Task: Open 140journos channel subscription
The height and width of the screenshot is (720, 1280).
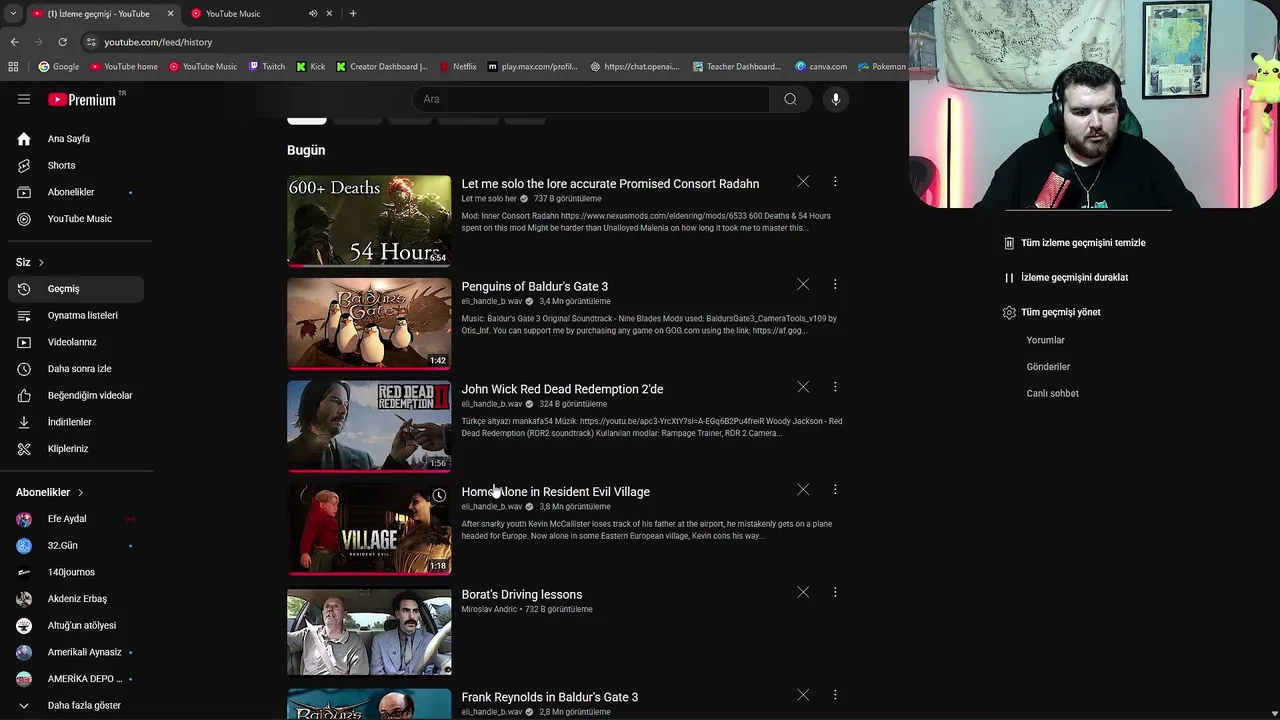Action: (x=76, y=572)
